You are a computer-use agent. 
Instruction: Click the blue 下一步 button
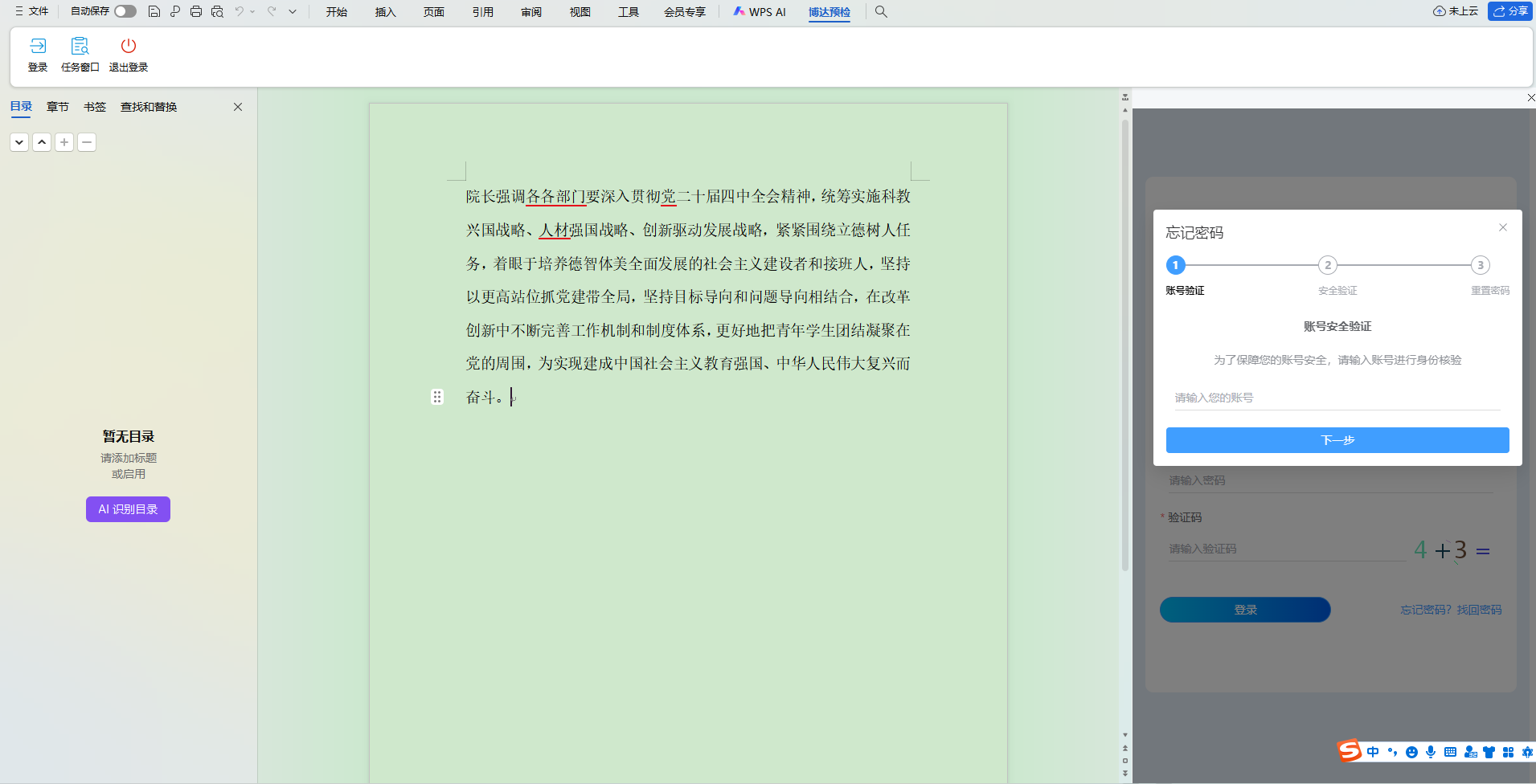tap(1337, 440)
